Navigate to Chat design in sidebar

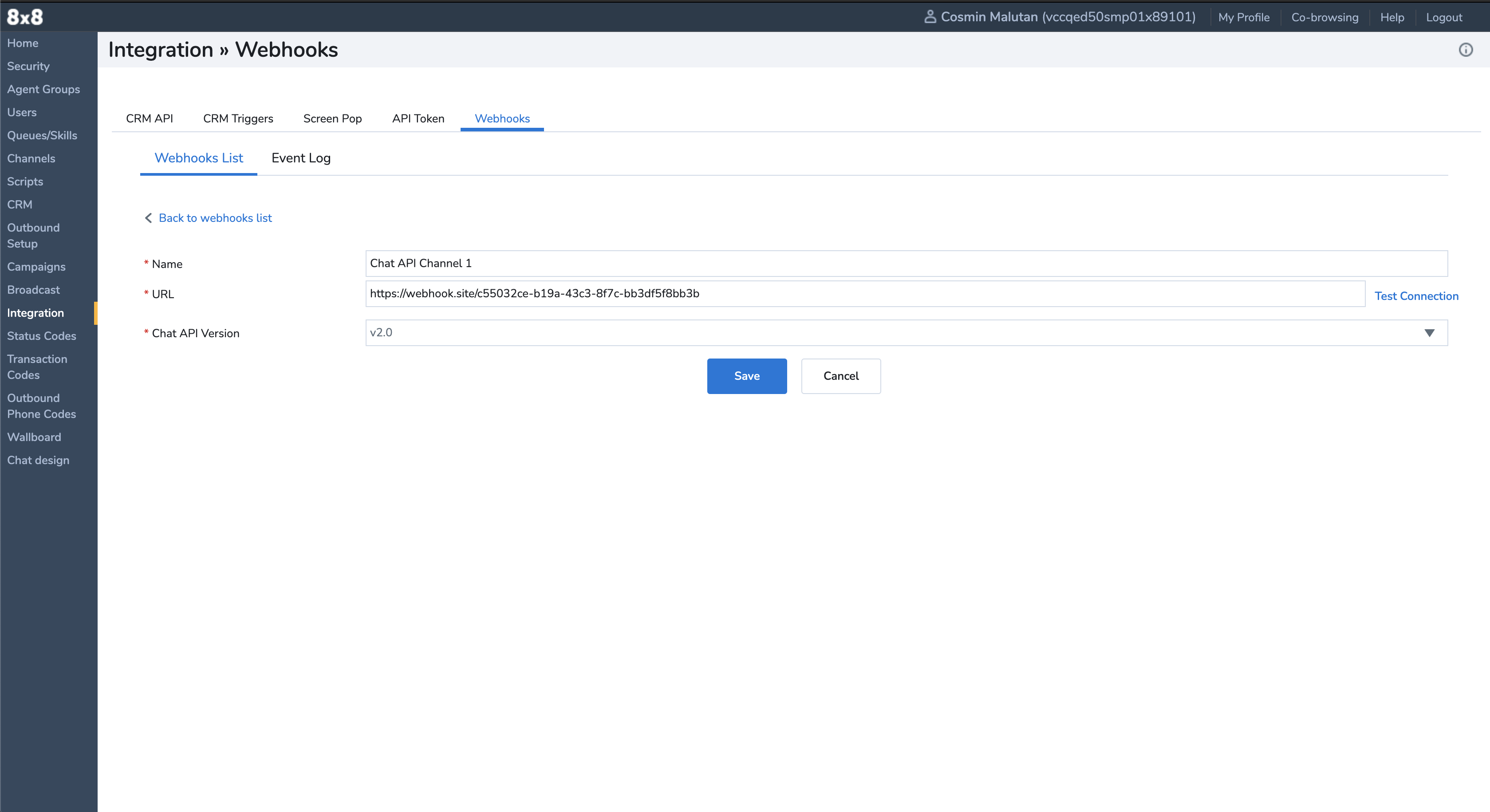38,461
